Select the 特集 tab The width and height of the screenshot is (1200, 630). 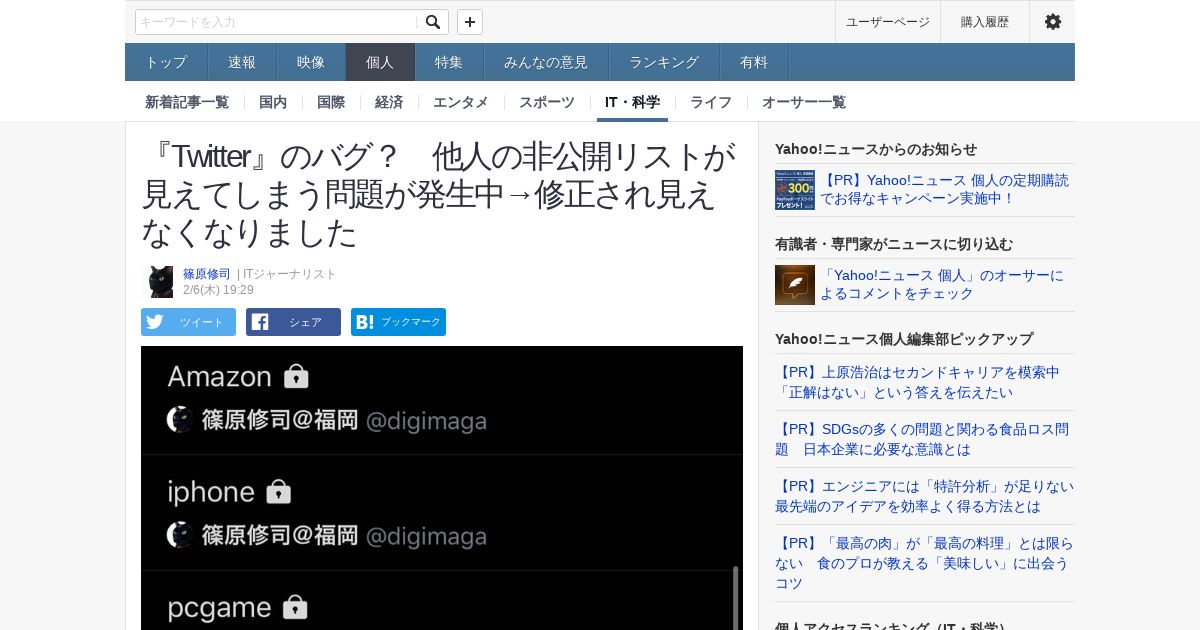pos(449,62)
